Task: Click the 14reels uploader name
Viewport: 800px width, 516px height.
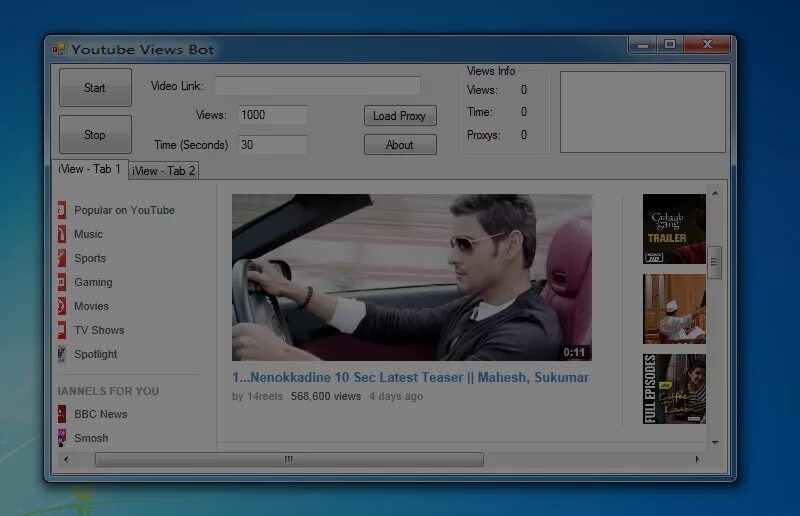Action: pos(265,397)
